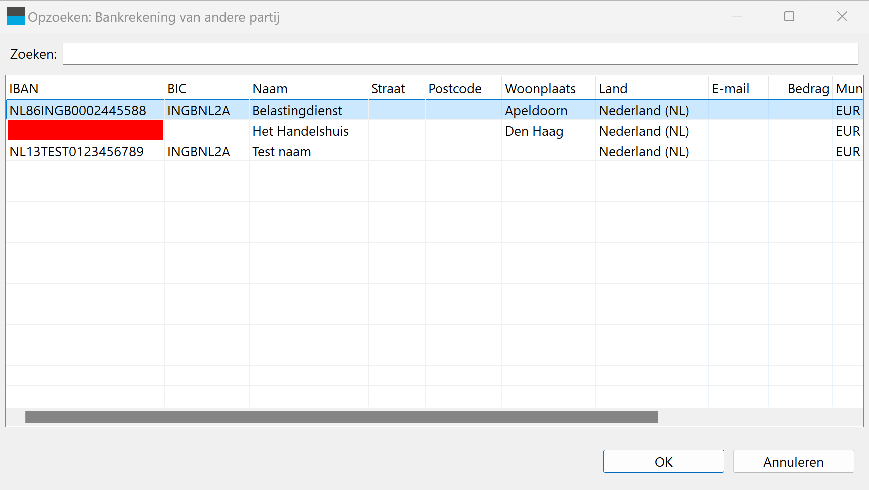The height and width of the screenshot is (490, 869).
Task: Maximize the Opzoeken dialog window
Action: click(789, 17)
